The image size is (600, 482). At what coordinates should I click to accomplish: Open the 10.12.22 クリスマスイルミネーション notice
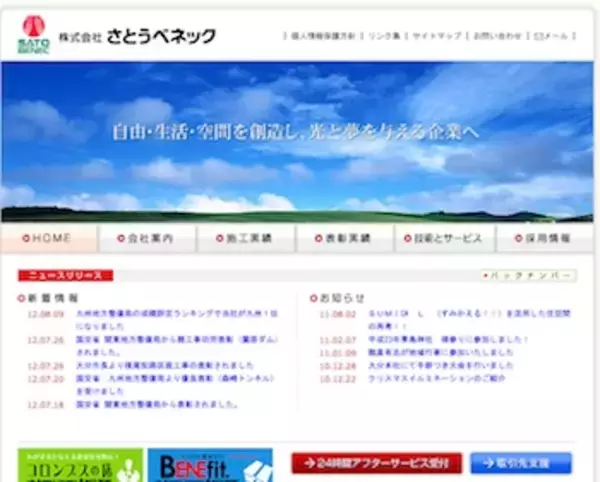(x=437, y=378)
